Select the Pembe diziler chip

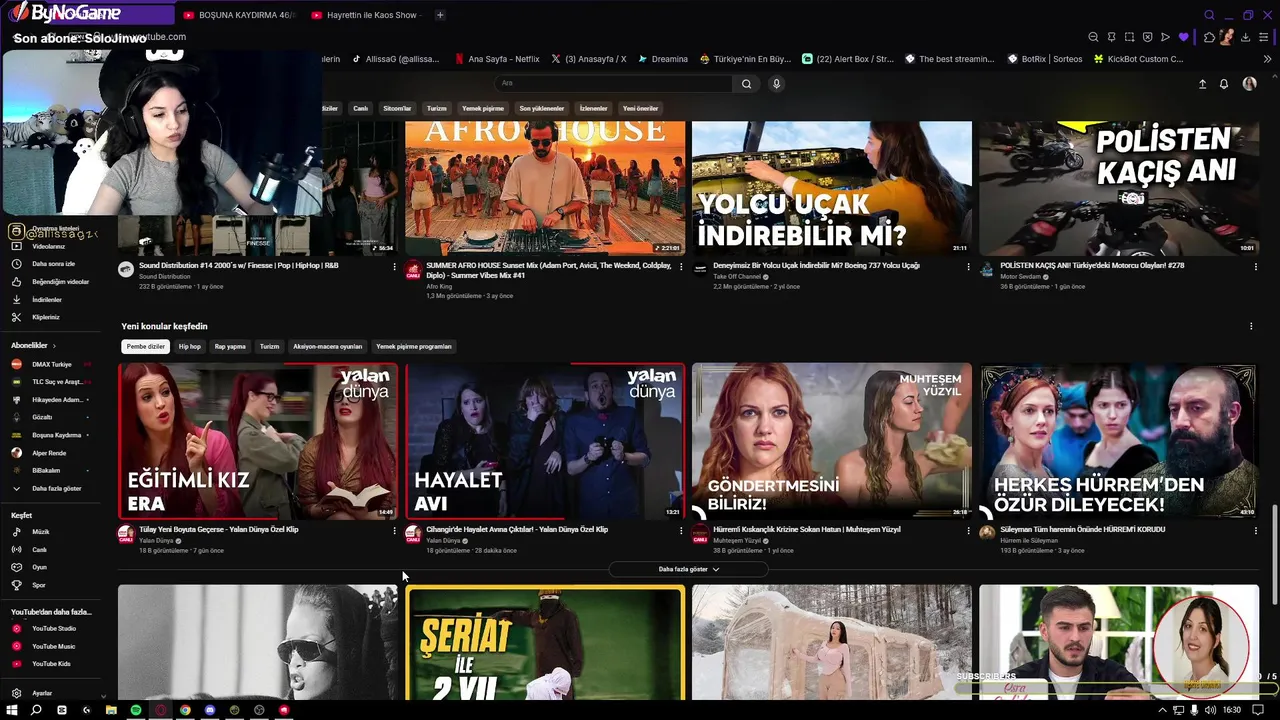pos(146,346)
